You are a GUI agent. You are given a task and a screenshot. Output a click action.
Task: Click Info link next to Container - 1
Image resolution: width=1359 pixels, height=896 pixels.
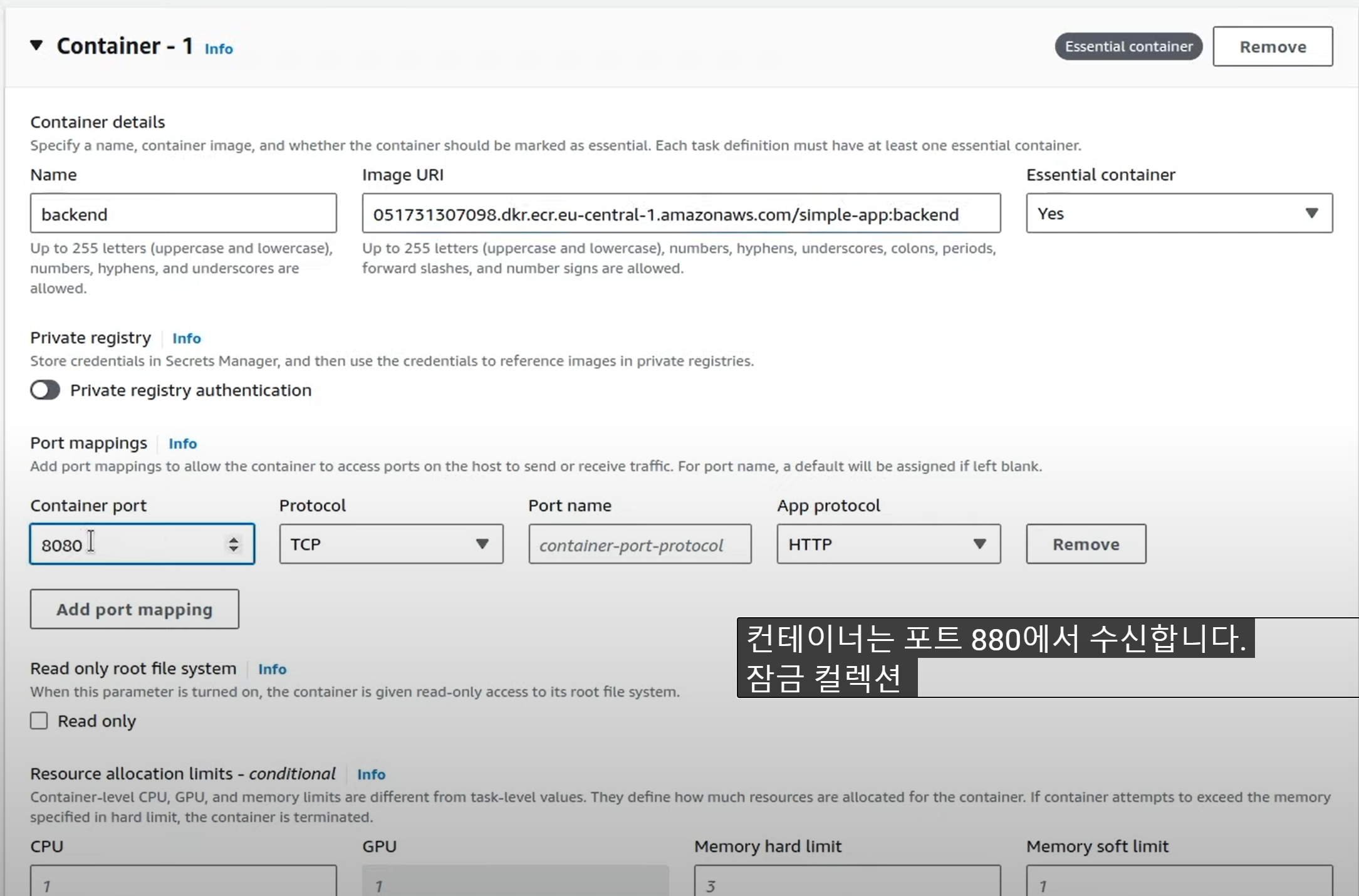[x=219, y=49]
